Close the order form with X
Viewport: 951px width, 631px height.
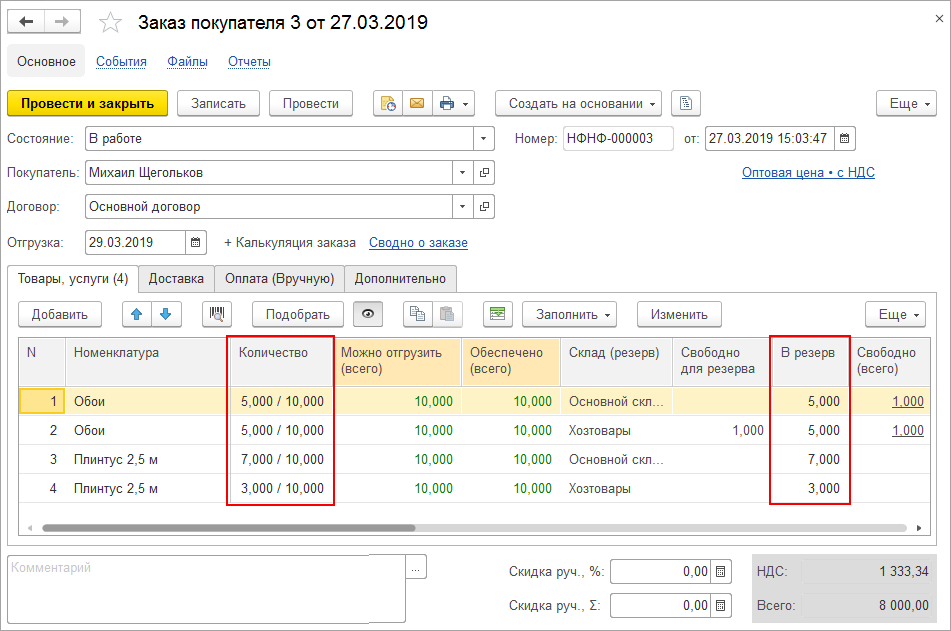pyautogui.click(x=939, y=19)
